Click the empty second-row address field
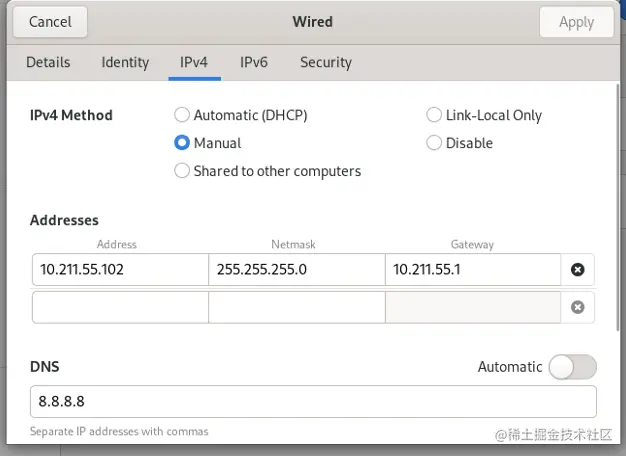The image size is (626, 456). pos(120,307)
